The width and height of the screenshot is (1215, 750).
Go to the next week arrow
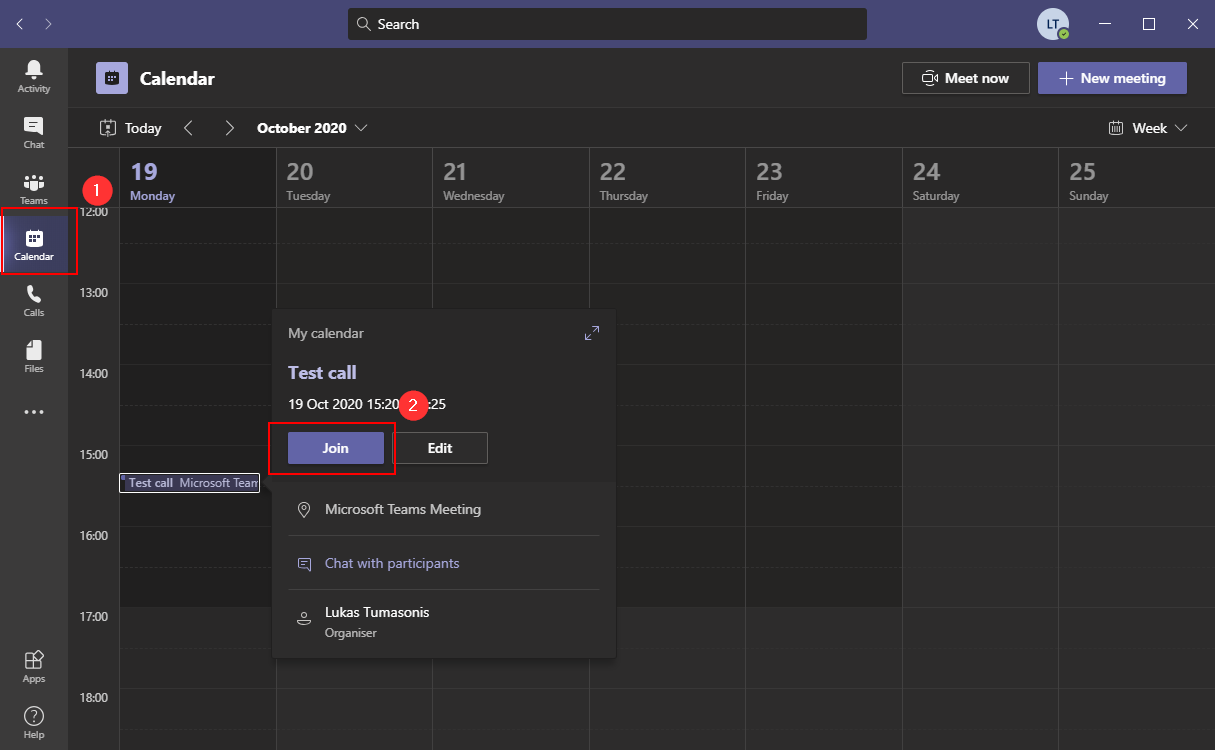click(x=230, y=128)
